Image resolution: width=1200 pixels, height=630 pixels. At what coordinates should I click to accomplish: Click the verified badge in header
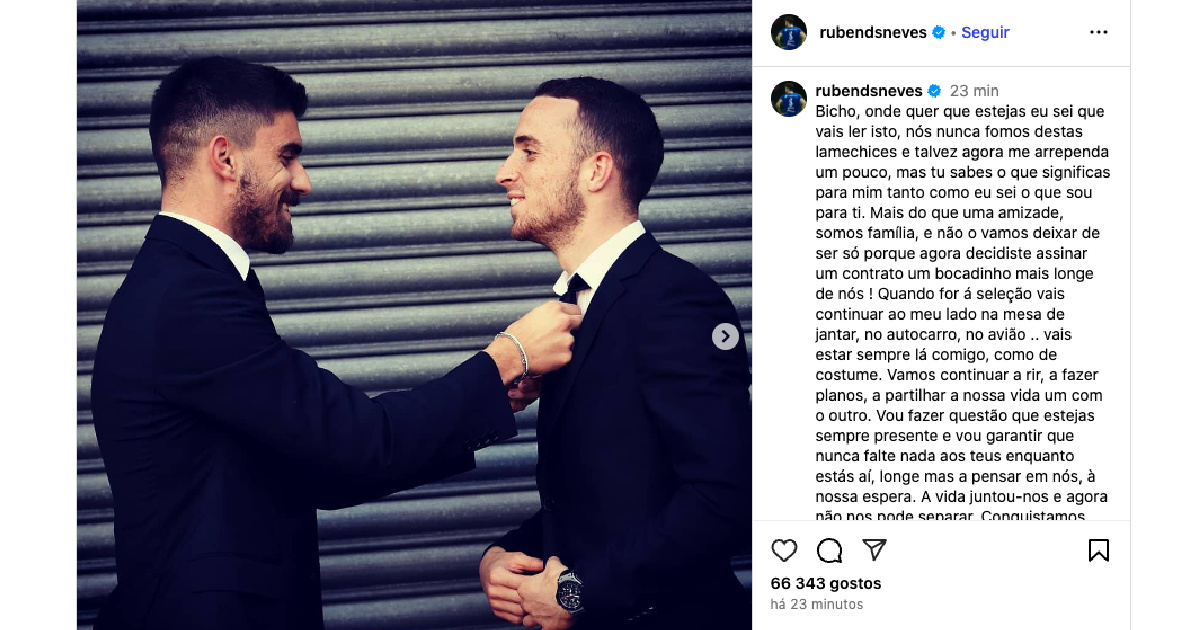pos(938,32)
